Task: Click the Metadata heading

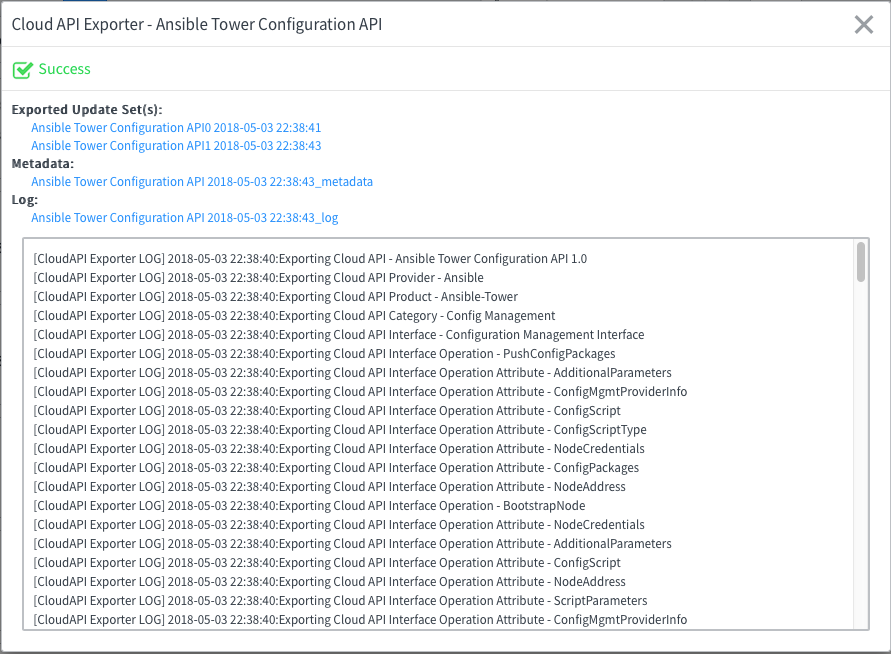Action: tap(43, 164)
